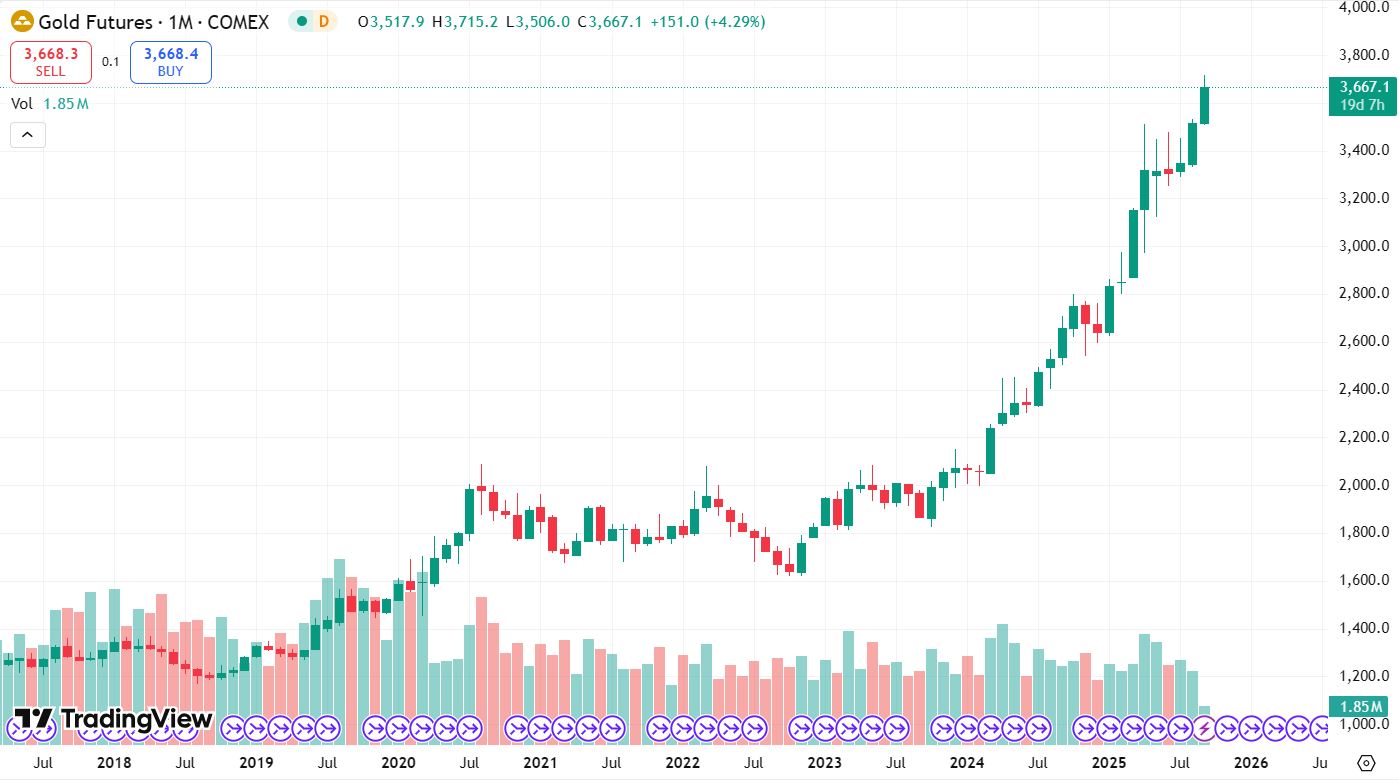1399x783 pixels.
Task: Click the Gold Futures symbol logo icon
Action: point(22,21)
